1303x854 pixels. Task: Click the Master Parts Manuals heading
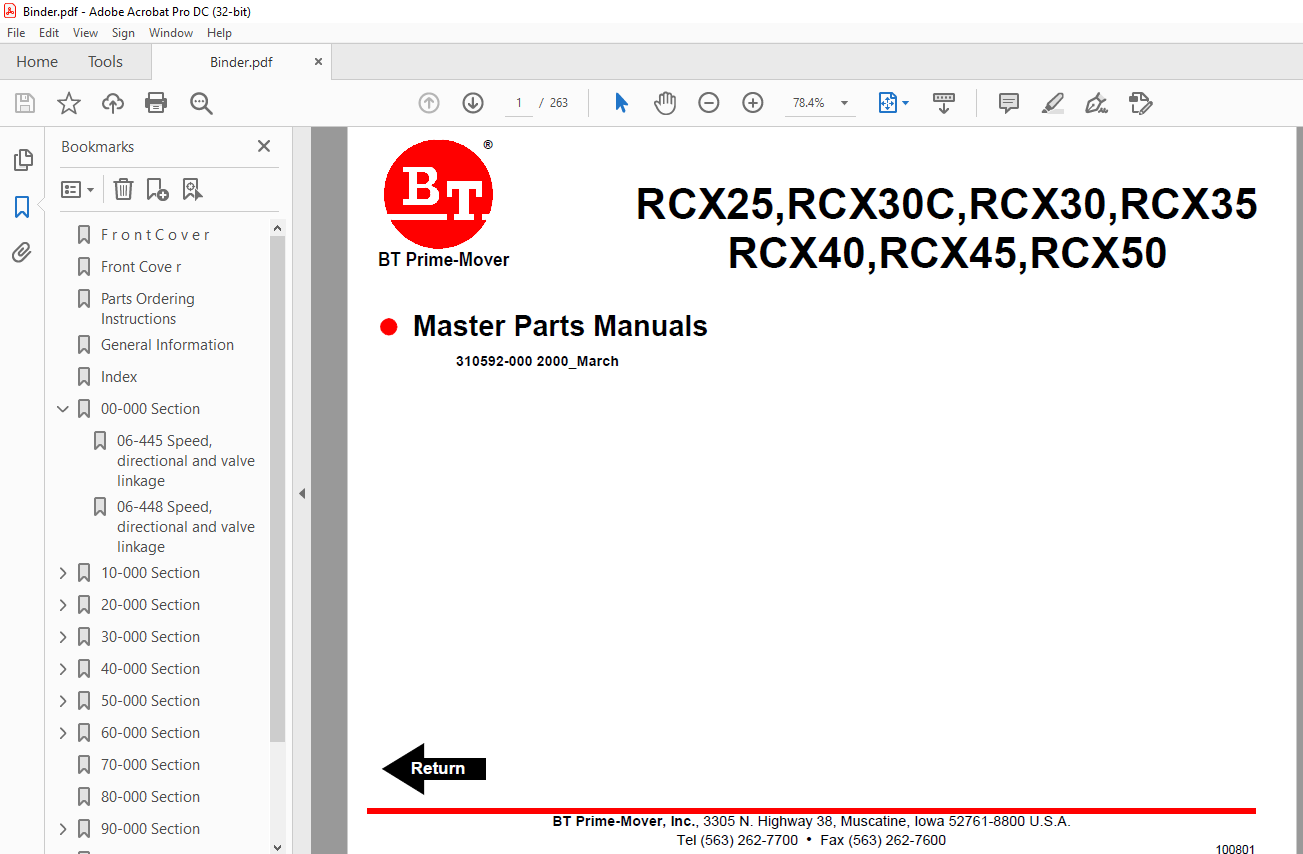pos(560,326)
